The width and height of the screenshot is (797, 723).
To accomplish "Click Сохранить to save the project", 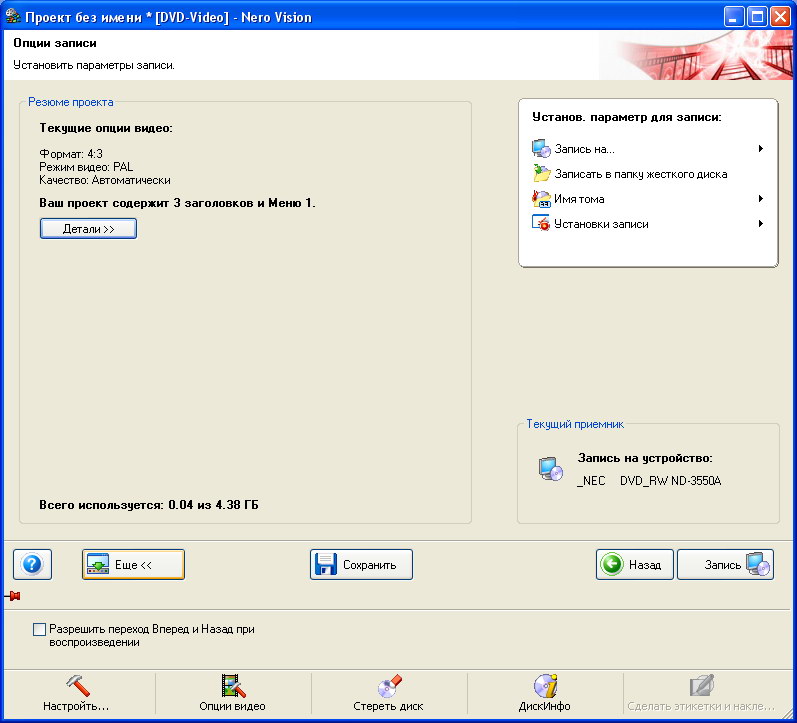I will coord(361,564).
